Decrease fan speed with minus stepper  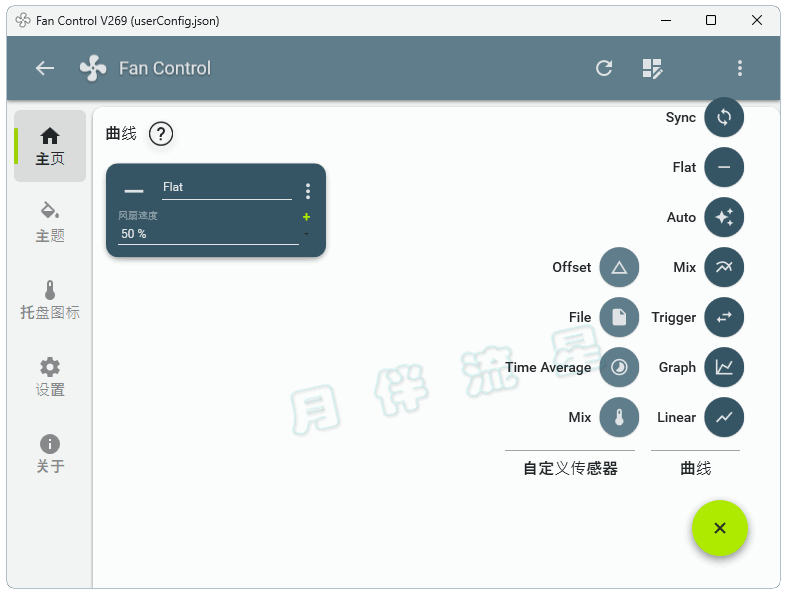click(306, 234)
